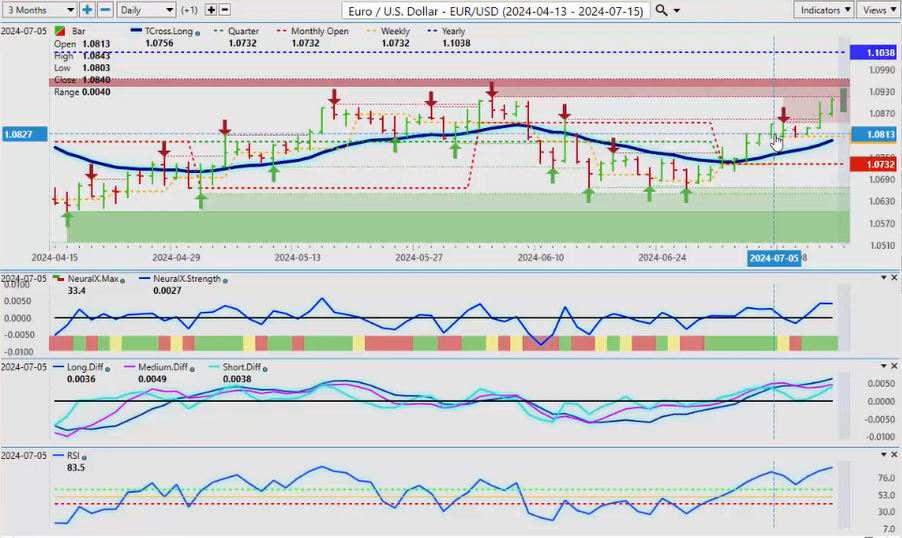Click the blue plus zoom-in button
This screenshot has height=538, width=902.
tap(87, 10)
